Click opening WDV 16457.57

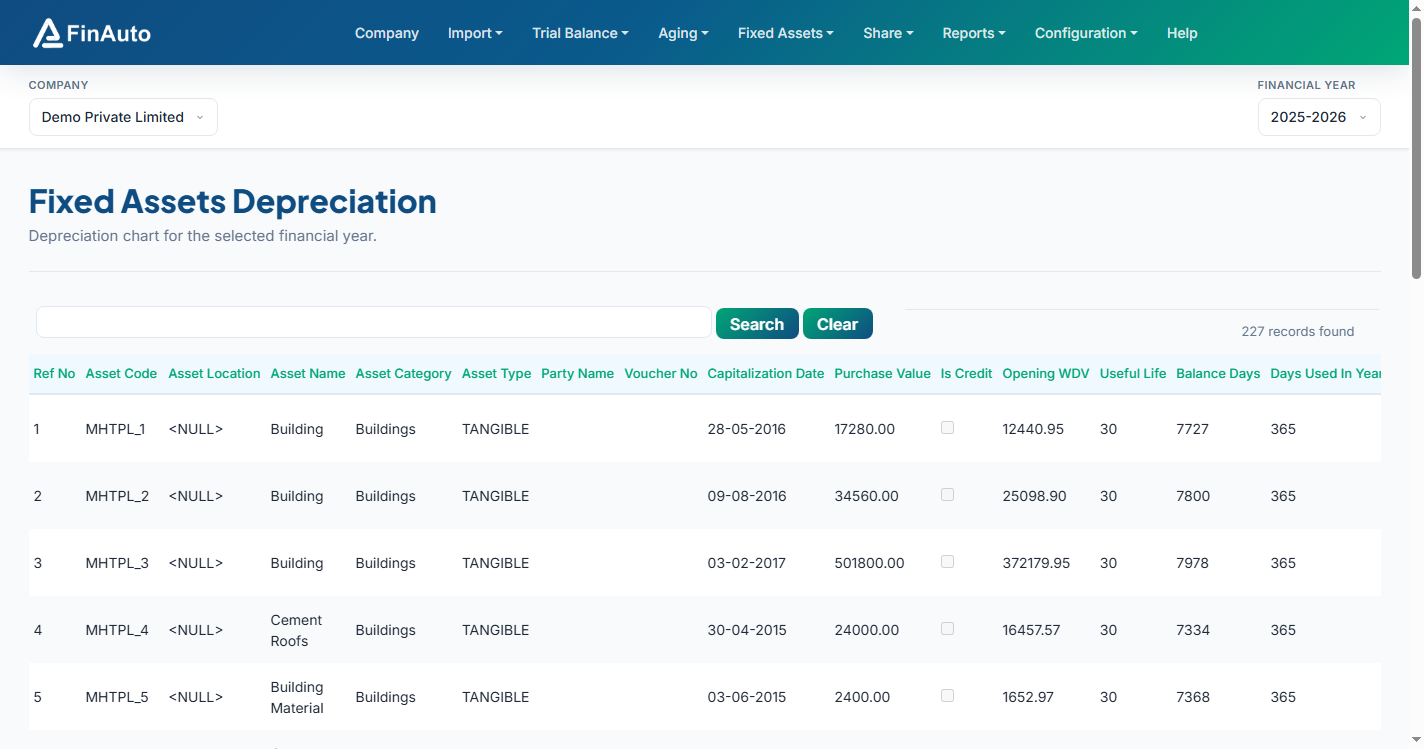click(1031, 630)
